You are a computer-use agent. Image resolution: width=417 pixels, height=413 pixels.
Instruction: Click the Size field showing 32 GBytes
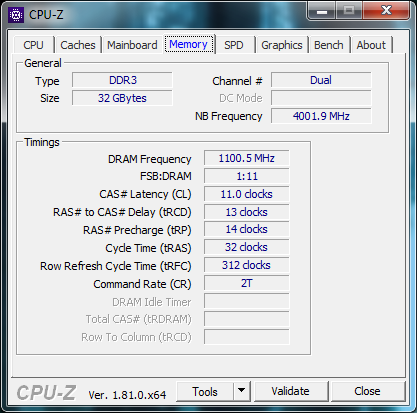[122, 98]
